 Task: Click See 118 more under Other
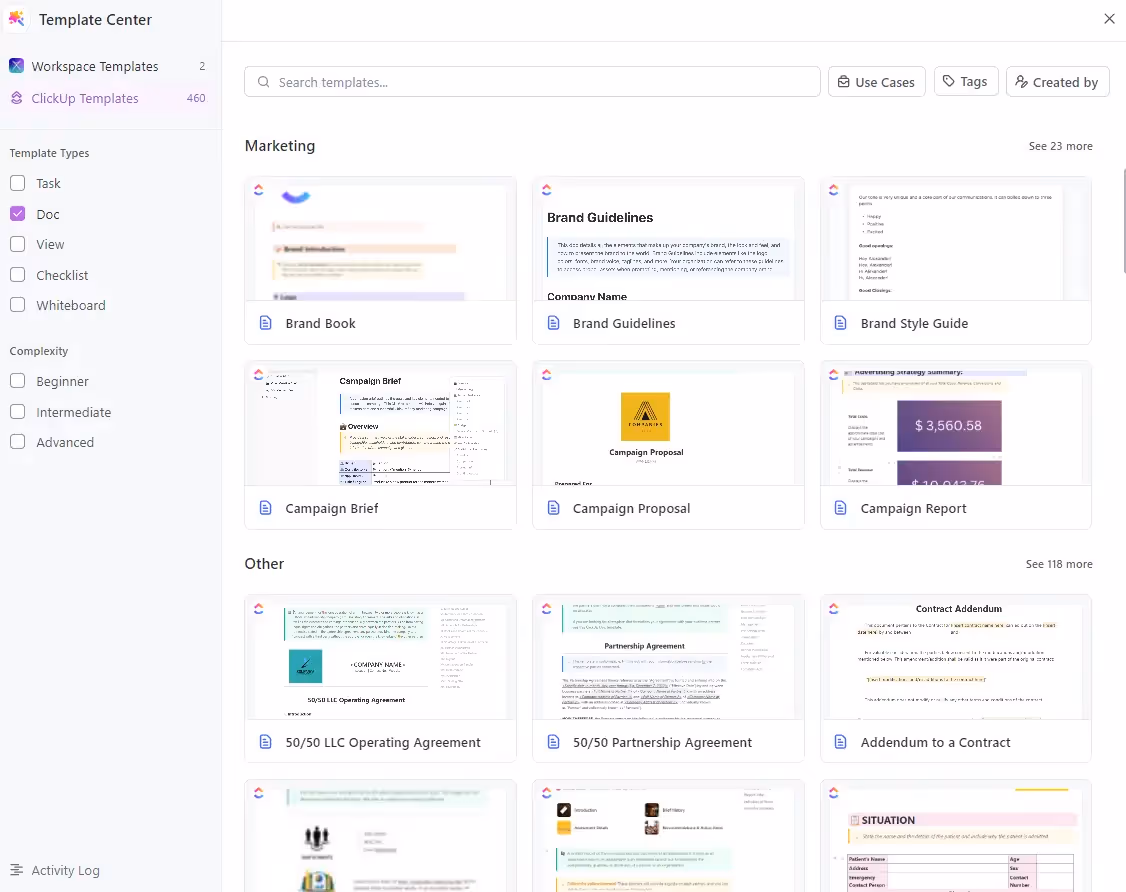point(1059,563)
